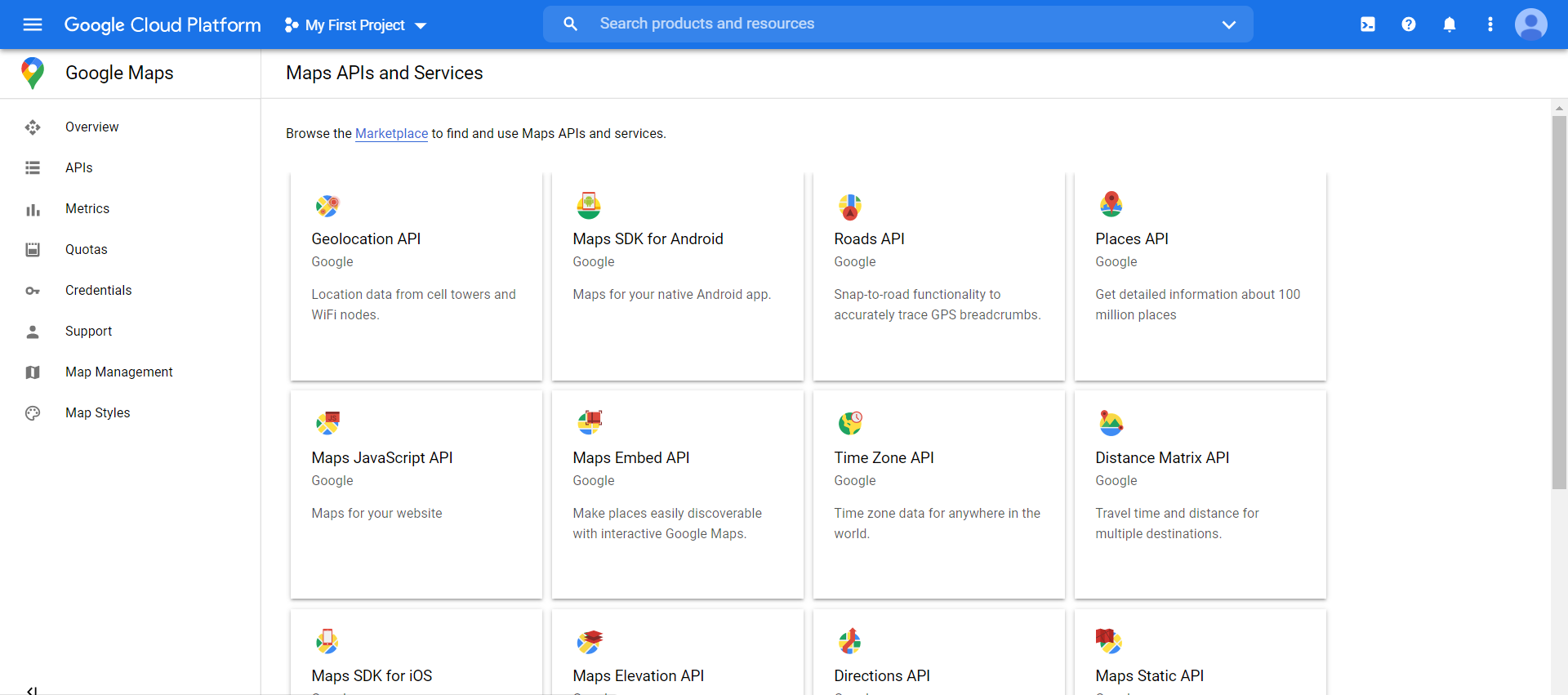Click the Roads API icon
Viewport: 1568px width, 695px height.
pyautogui.click(x=850, y=207)
